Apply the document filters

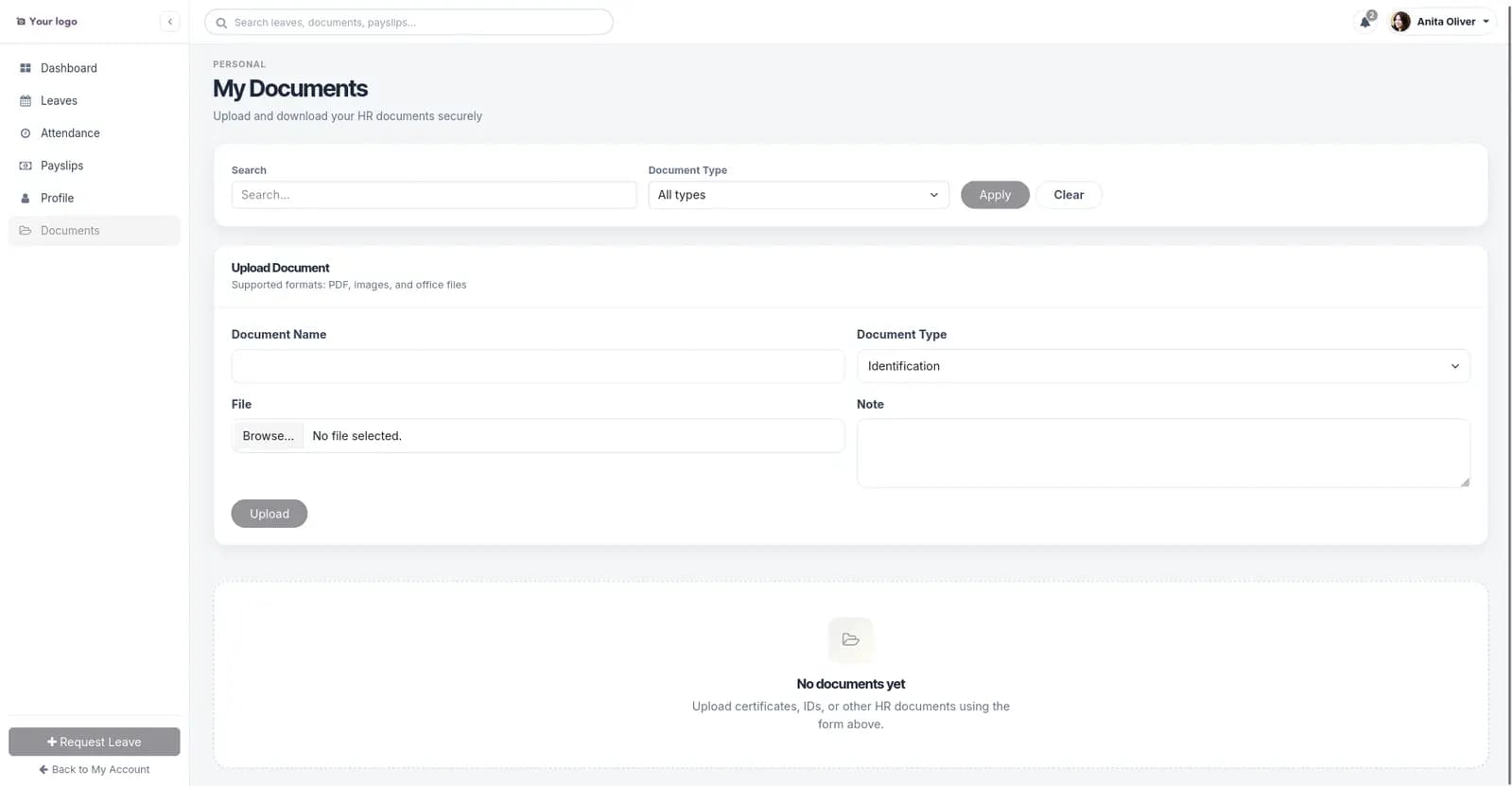[995, 195]
